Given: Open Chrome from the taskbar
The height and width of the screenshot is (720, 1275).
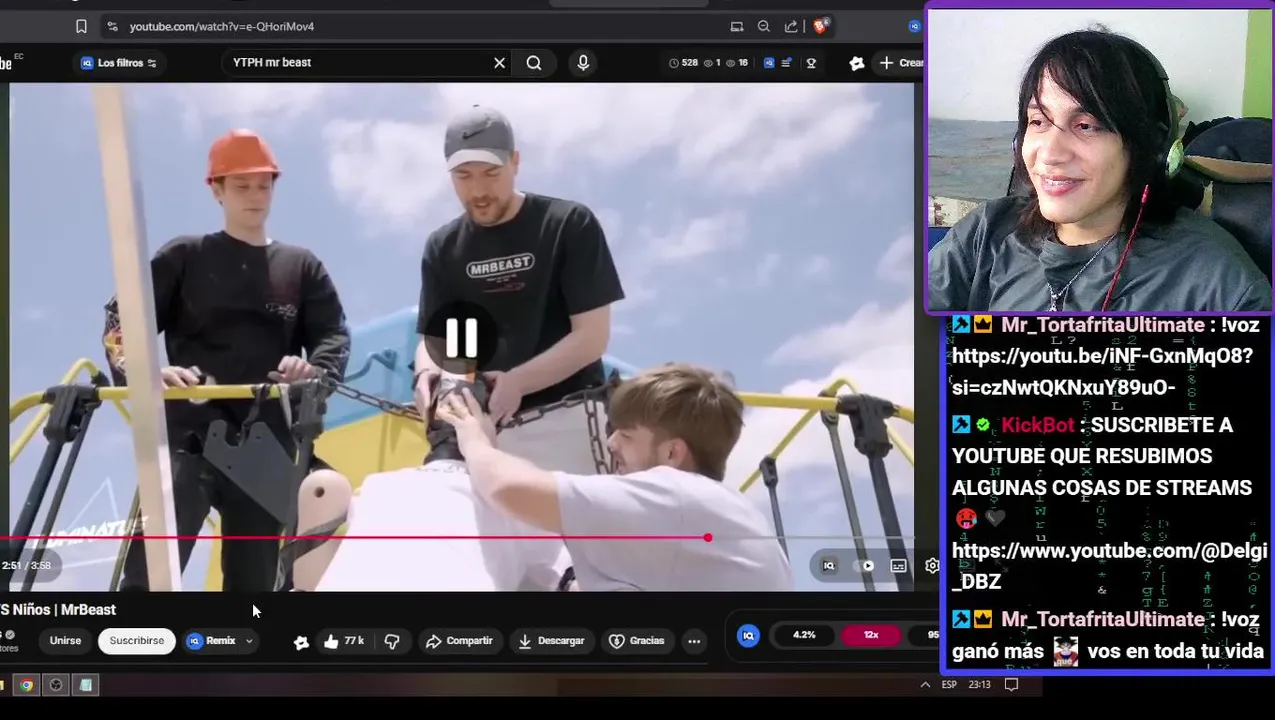Looking at the screenshot, I should (x=27, y=685).
